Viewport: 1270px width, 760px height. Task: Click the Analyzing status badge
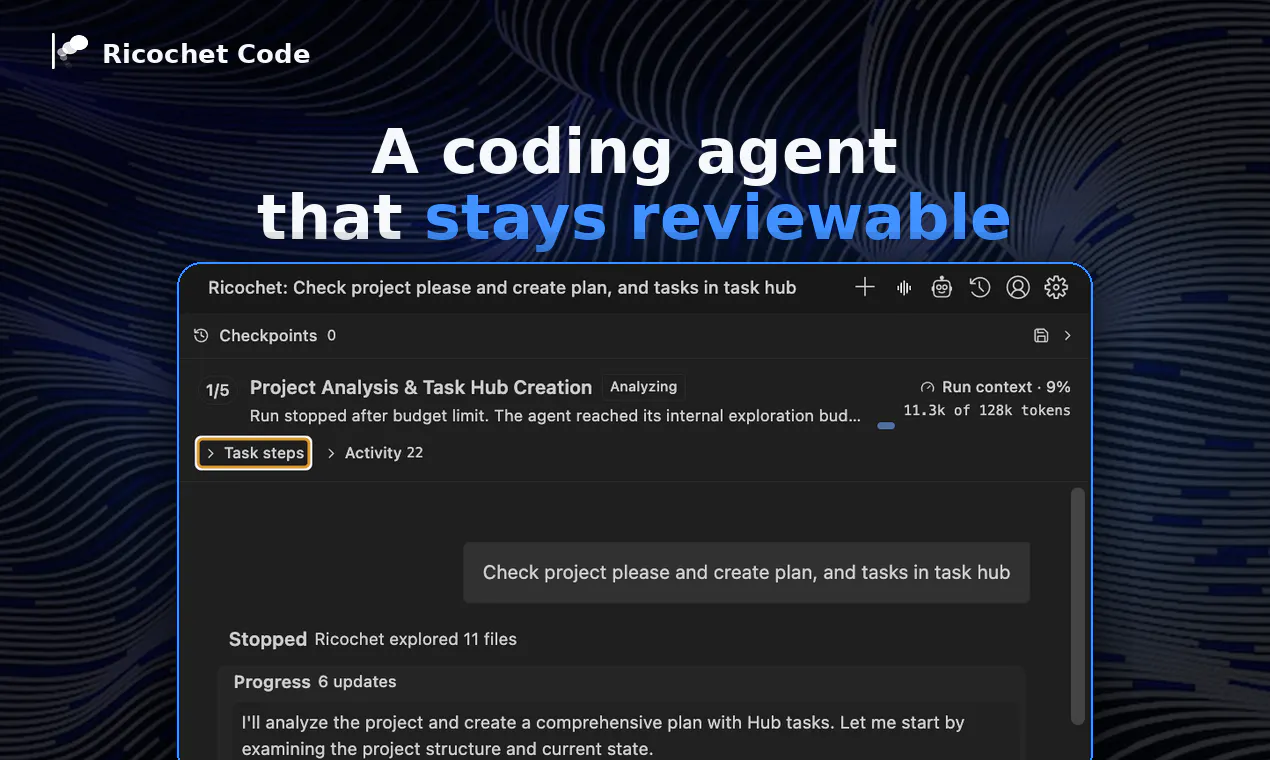643,387
